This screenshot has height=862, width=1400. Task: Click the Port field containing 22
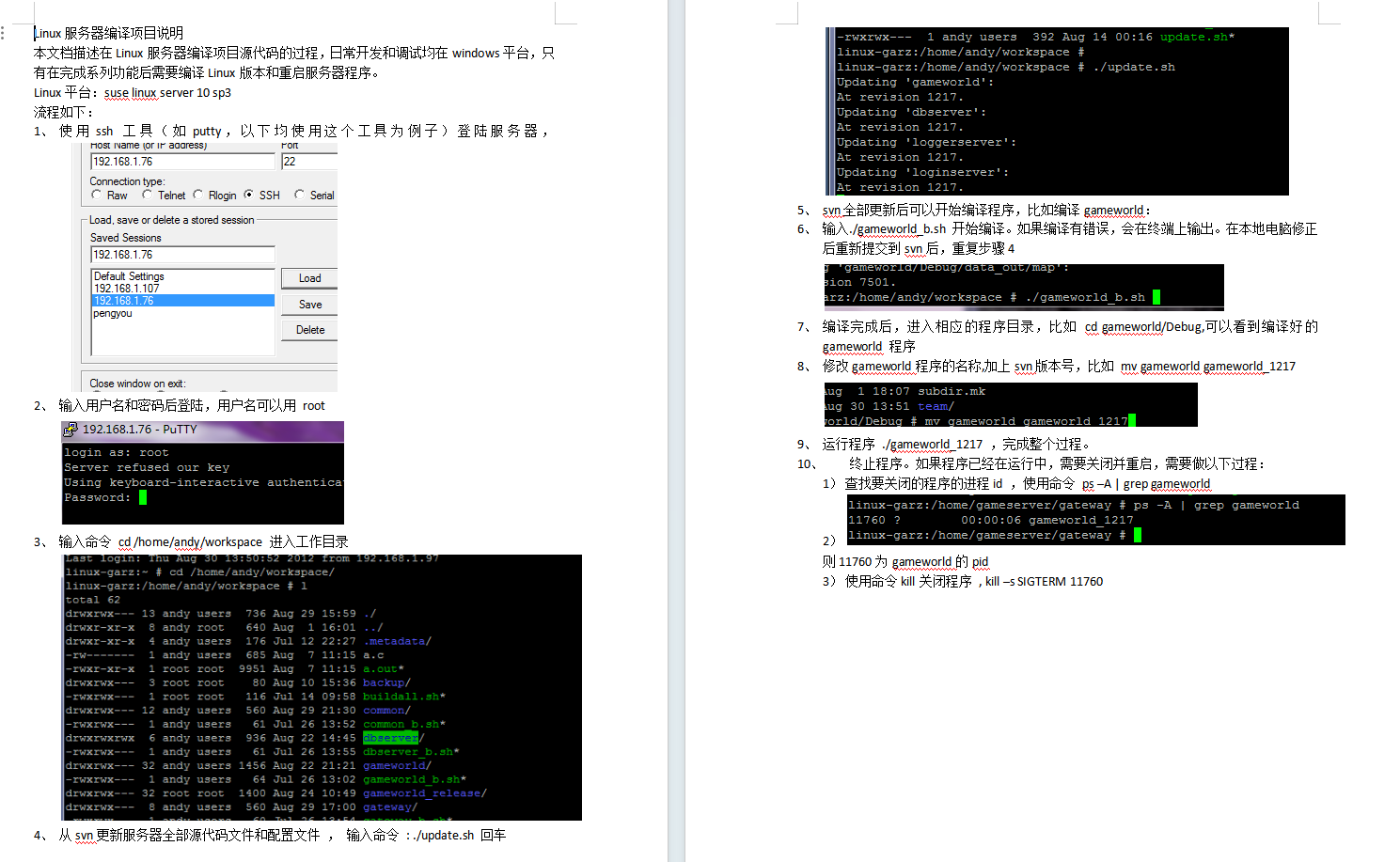coord(309,162)
